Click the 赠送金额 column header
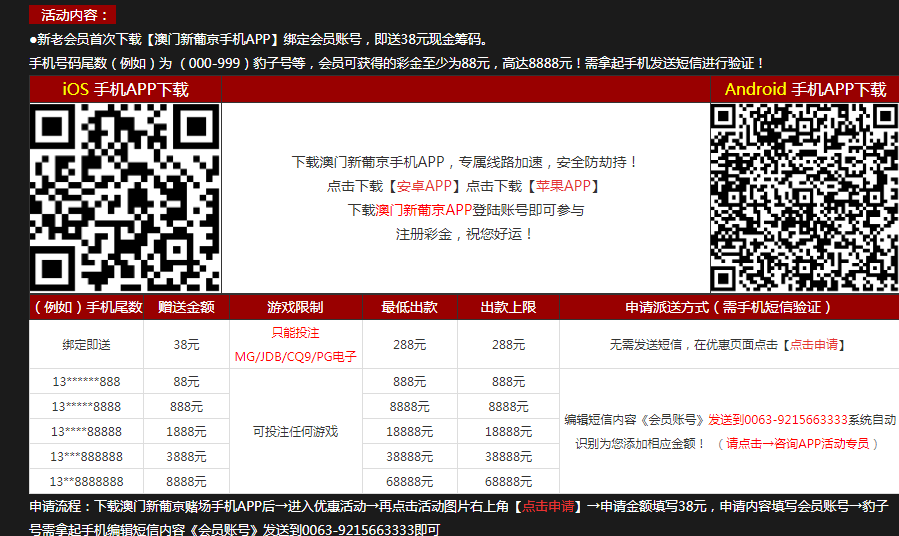The image size is (899, 536). click(186, 307)
